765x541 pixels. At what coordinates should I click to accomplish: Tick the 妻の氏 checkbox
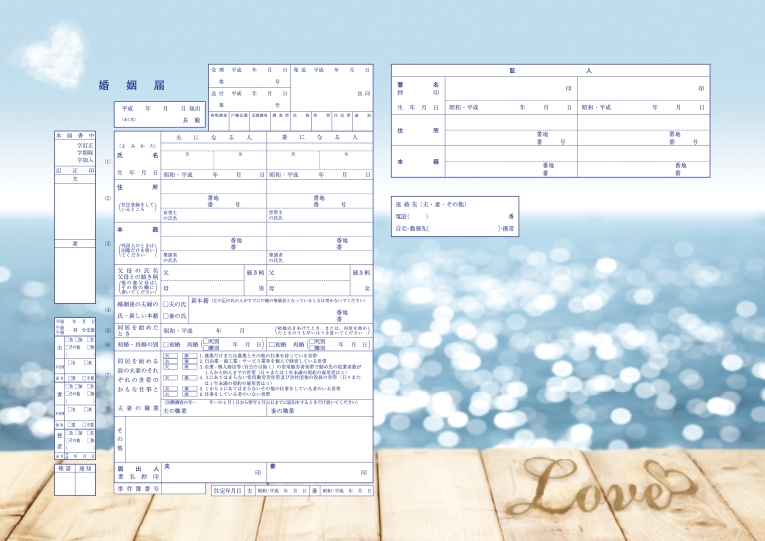(166, 316)
